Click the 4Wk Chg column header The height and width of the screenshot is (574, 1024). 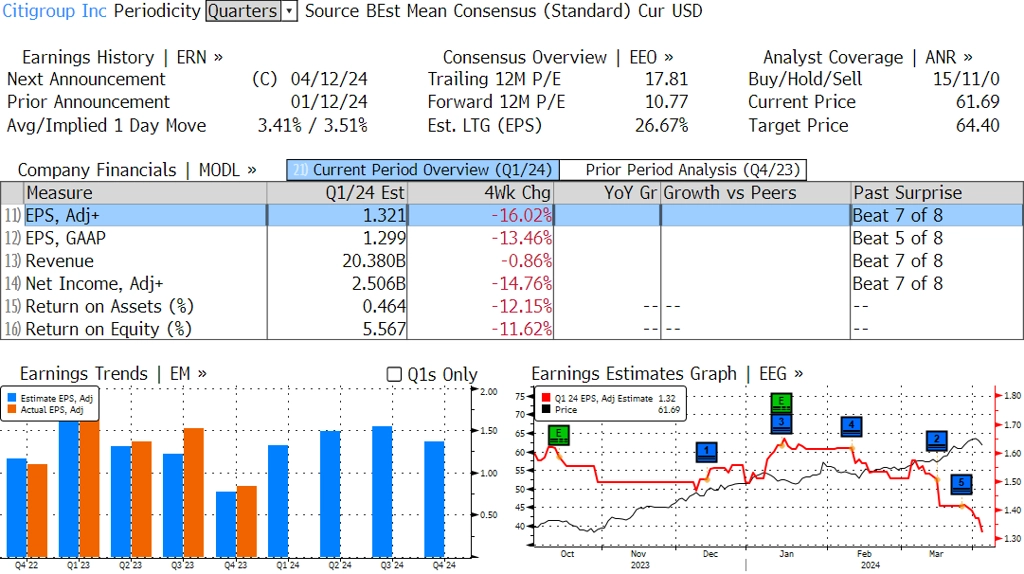[480, 193]
